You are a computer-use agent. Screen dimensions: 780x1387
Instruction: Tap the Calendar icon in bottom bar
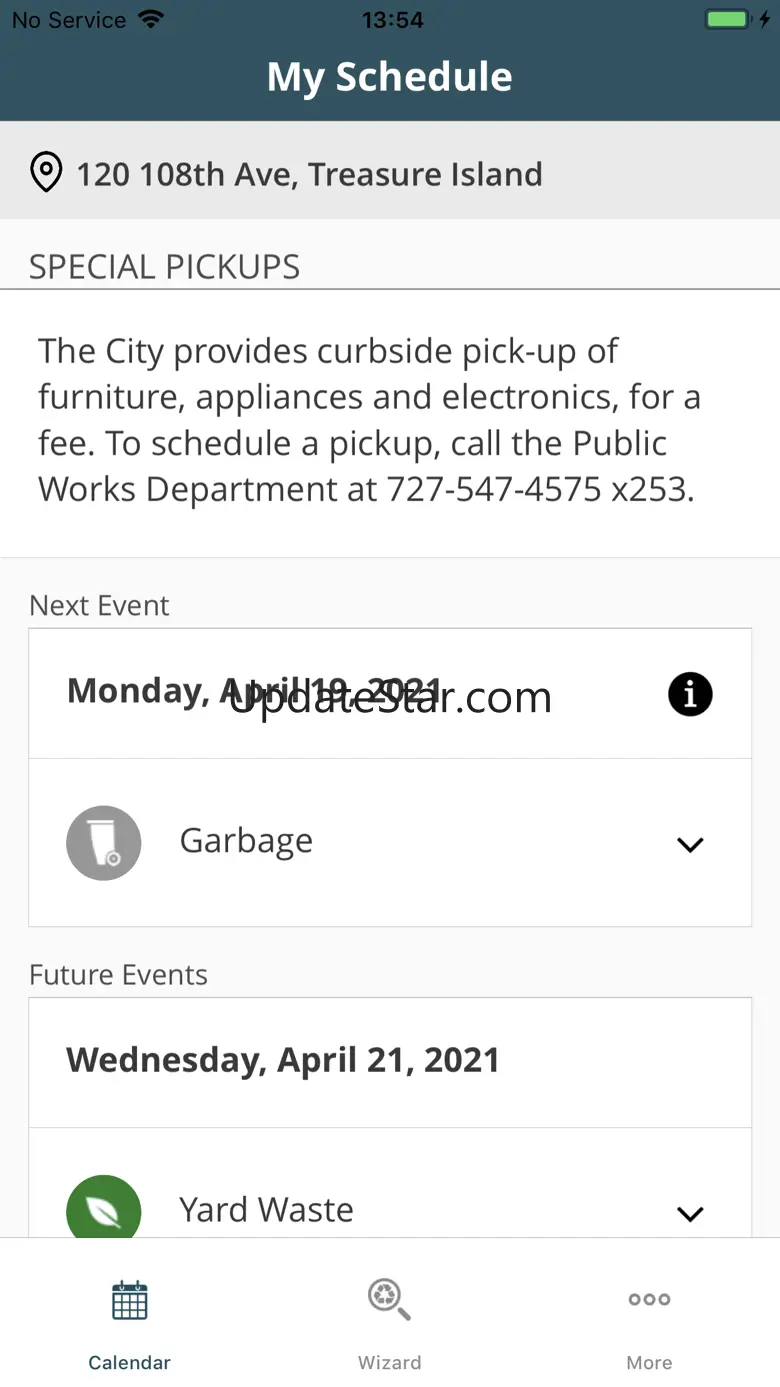130,1300
